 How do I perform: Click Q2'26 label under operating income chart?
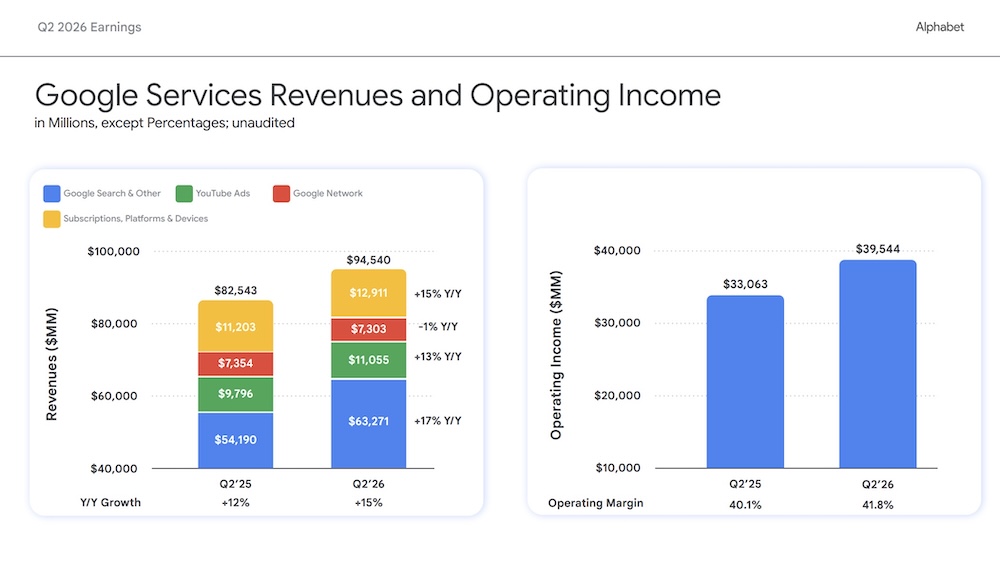pyautogui.click(x=878, y=484)
